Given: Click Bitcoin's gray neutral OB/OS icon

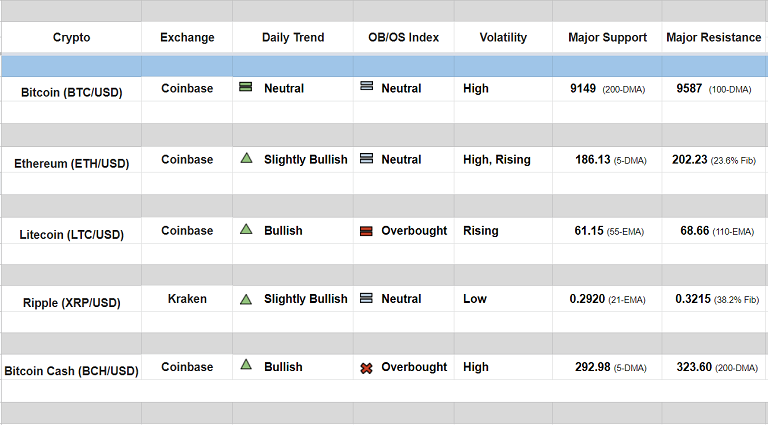Looking at the screenshot, I should pyautogui.click(x=366, y=88).
